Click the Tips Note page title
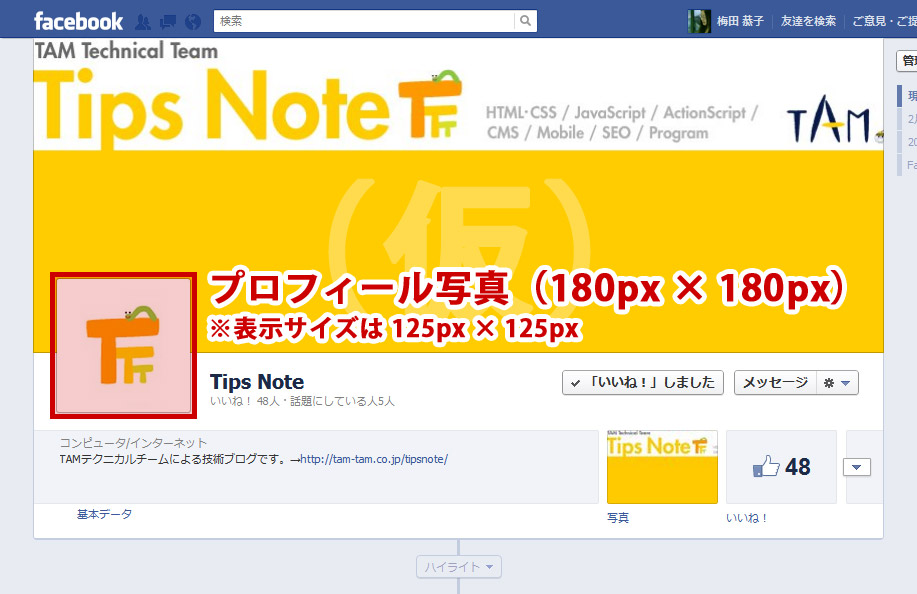The image size is (917, 594). coord(257,382)
